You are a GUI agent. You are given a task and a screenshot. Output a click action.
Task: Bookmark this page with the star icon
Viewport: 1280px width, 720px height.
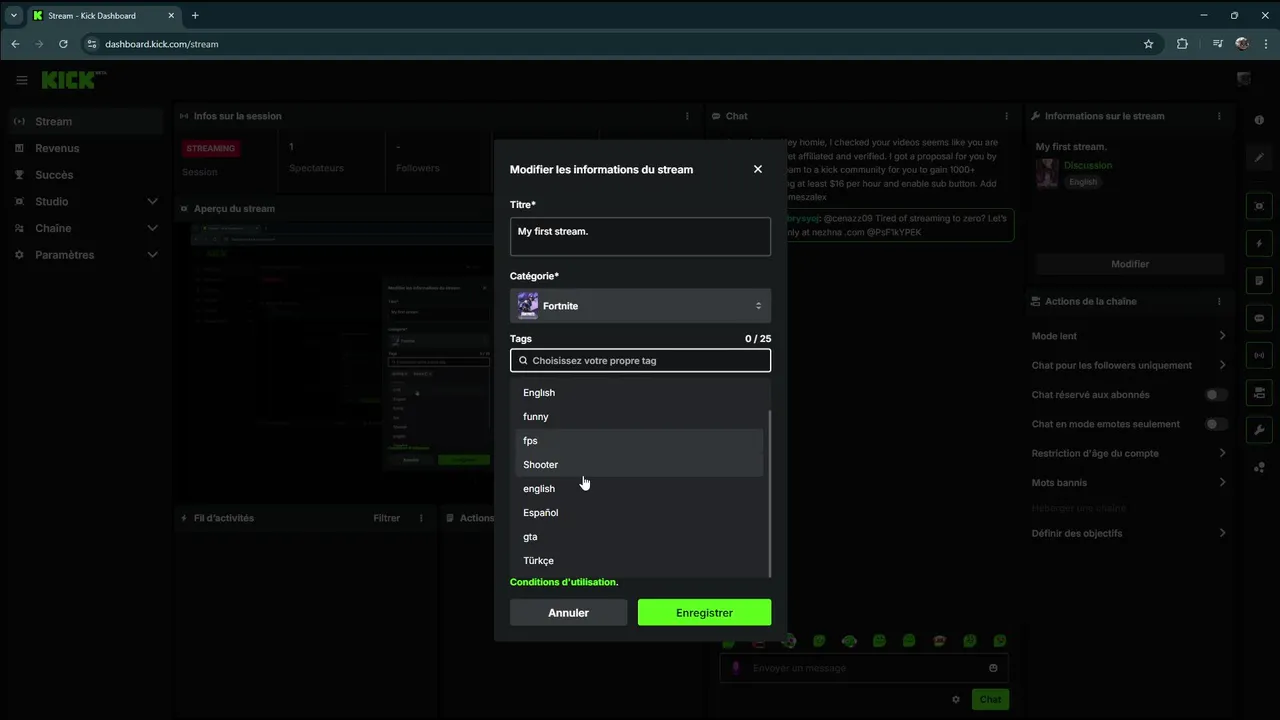coord(1148,44)
